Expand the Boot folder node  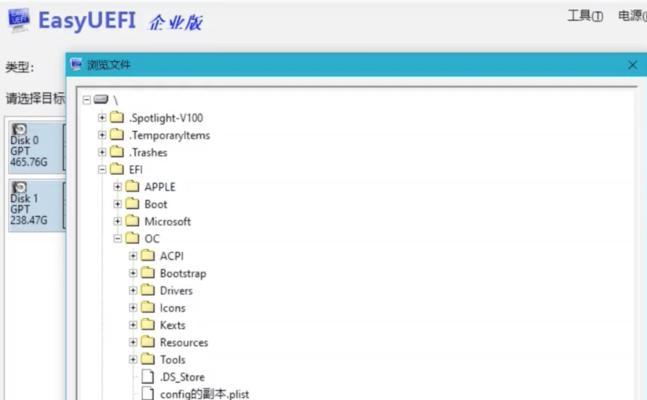(x=118, y=204)
